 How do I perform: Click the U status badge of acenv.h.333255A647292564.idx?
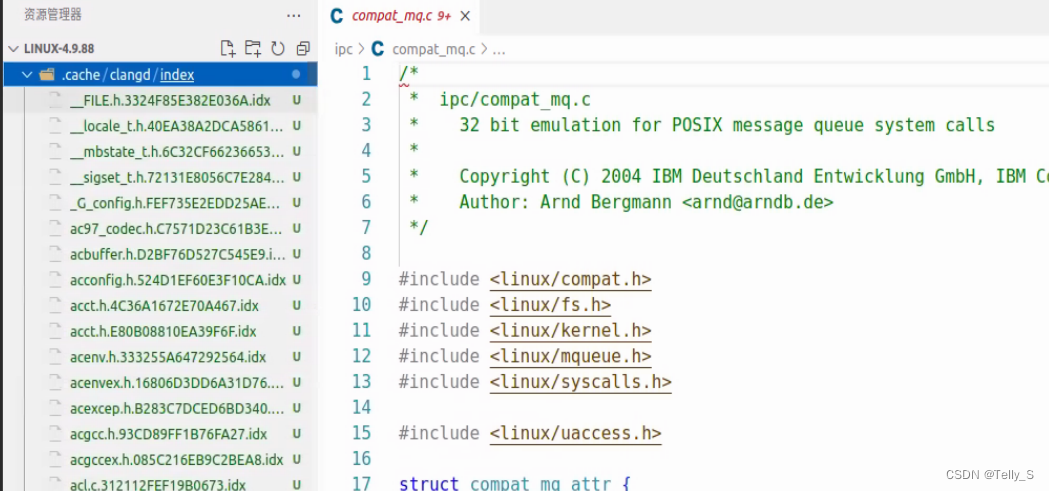pyautogui.click(x=296, y=357)
